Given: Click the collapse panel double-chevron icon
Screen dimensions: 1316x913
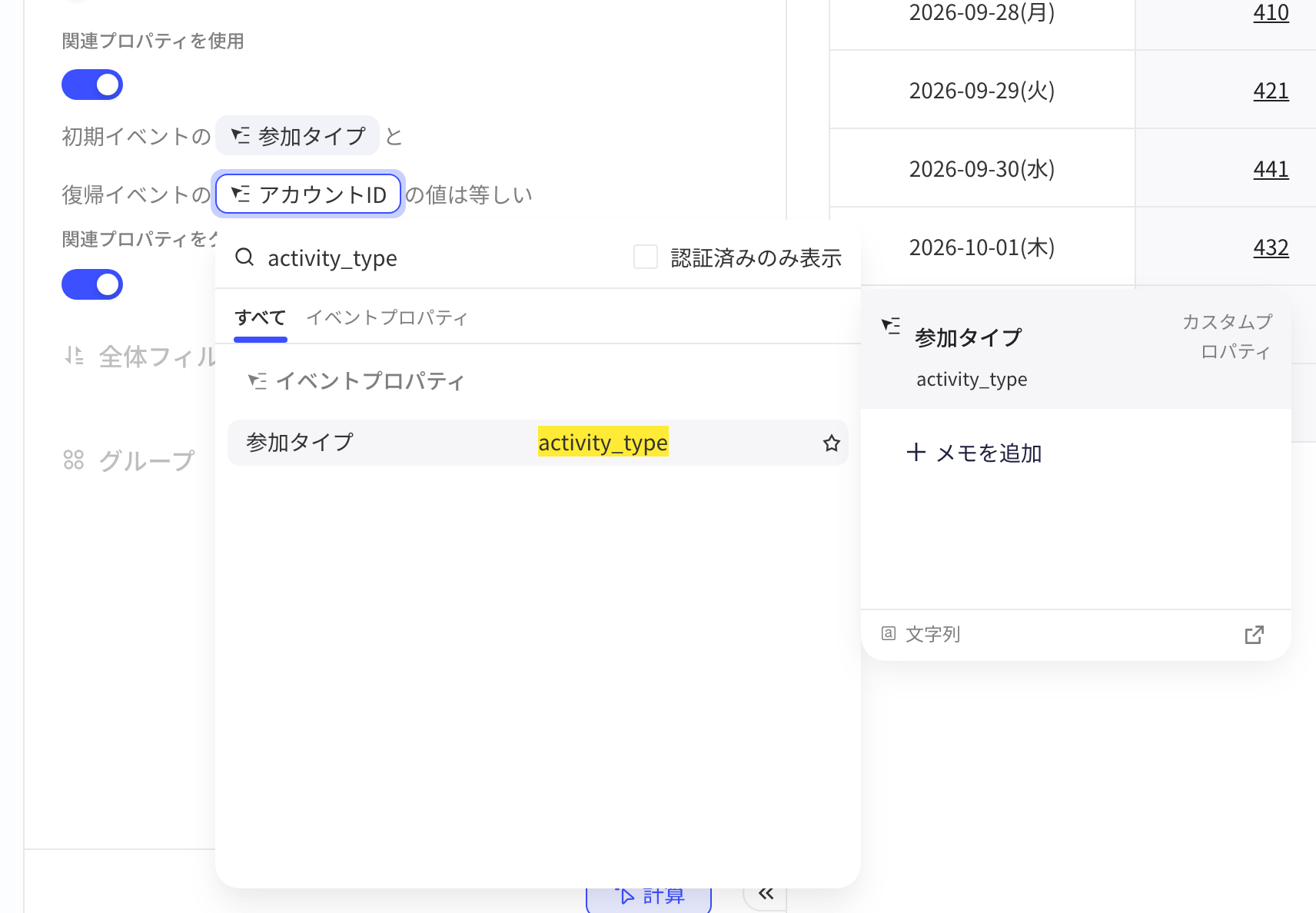Looking at the screenshot, I should tap(766, 893).
